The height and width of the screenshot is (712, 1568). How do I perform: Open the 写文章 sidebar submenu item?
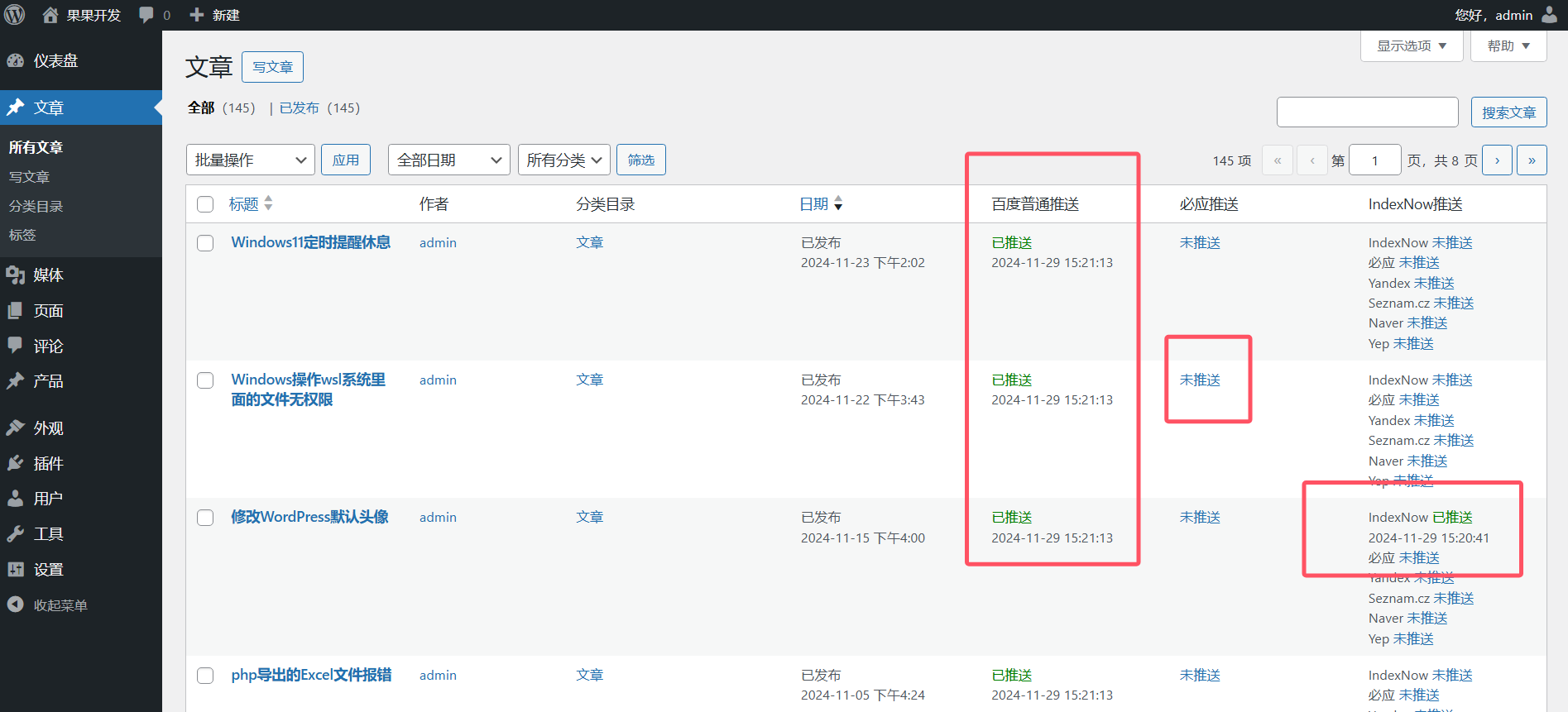pyautogui.click(x=29, y=177)
